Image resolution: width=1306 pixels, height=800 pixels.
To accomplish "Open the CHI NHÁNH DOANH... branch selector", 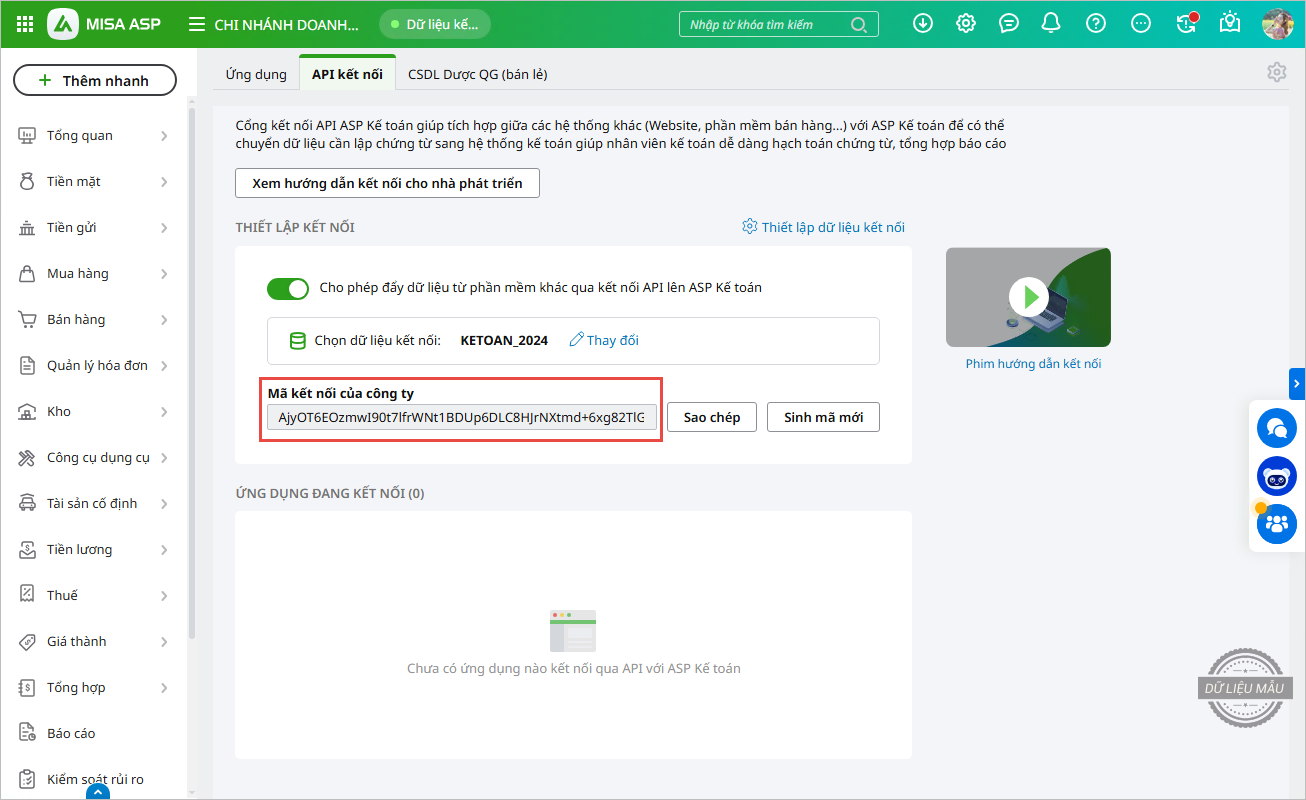I will (286, 24).
